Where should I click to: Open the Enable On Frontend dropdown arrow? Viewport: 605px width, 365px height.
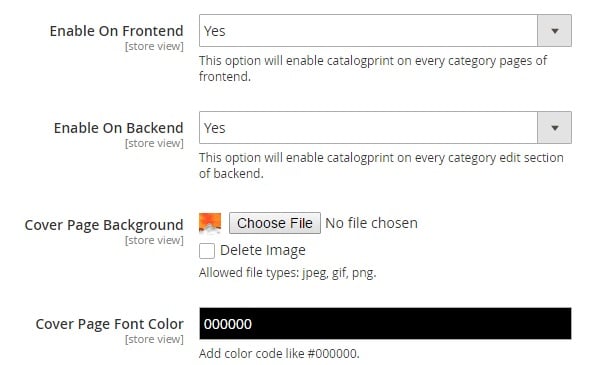coord(554,31)
